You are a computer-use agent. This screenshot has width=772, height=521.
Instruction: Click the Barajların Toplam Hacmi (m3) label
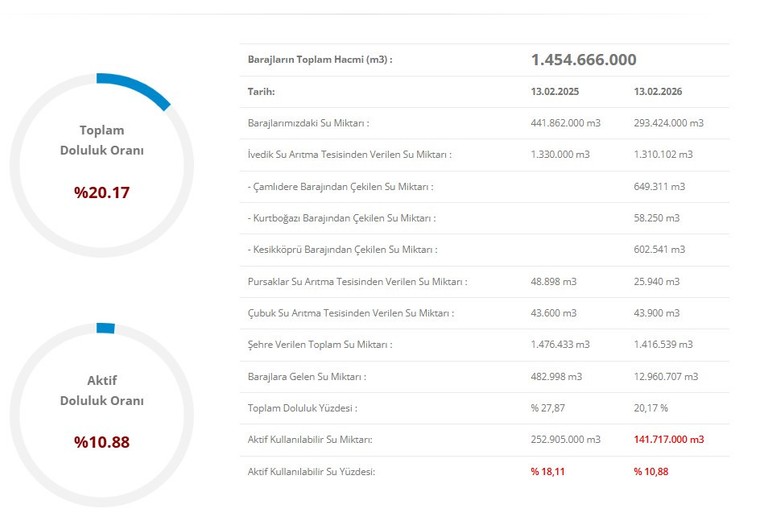[319, 60]
